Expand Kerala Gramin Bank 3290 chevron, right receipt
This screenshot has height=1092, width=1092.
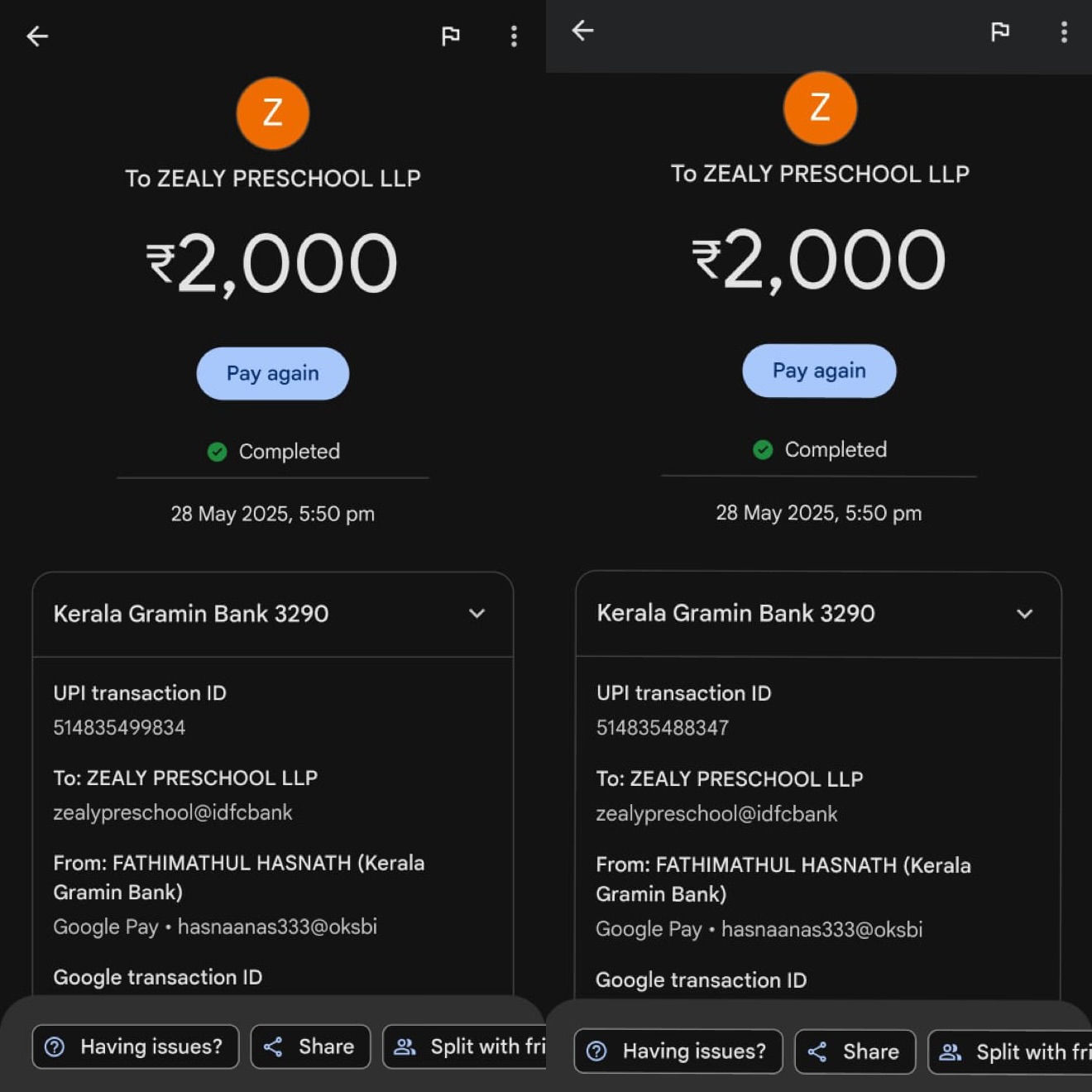pyautogui.click(x=1024, y=614)
